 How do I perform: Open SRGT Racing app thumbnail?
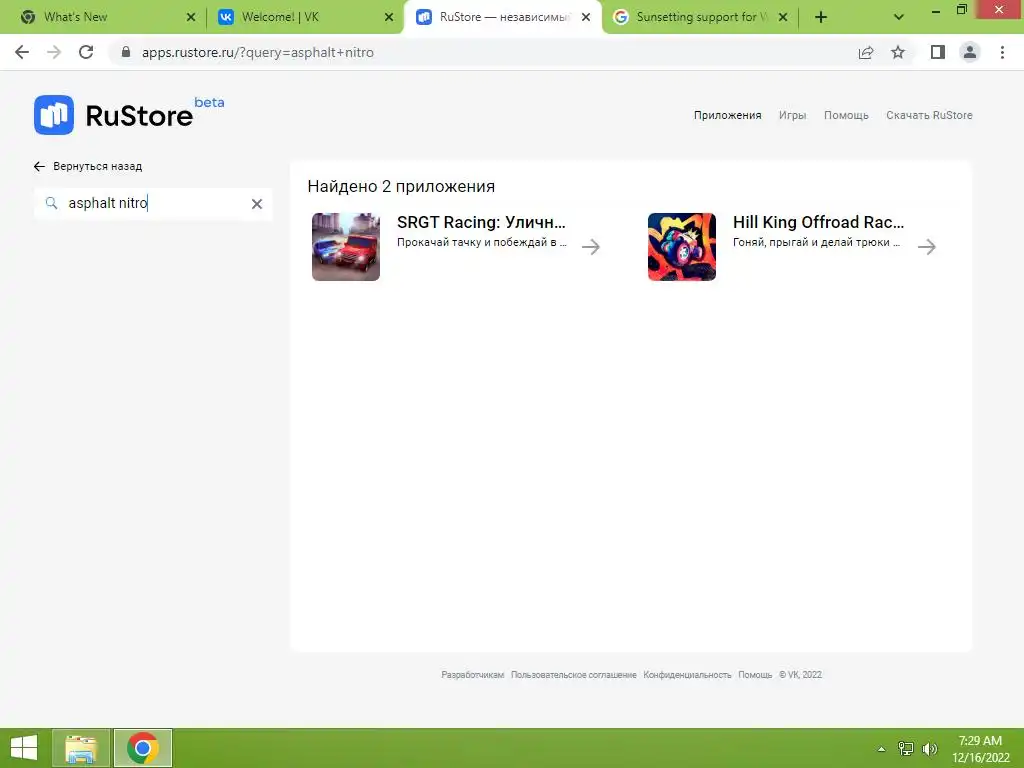tap(345, 247)
